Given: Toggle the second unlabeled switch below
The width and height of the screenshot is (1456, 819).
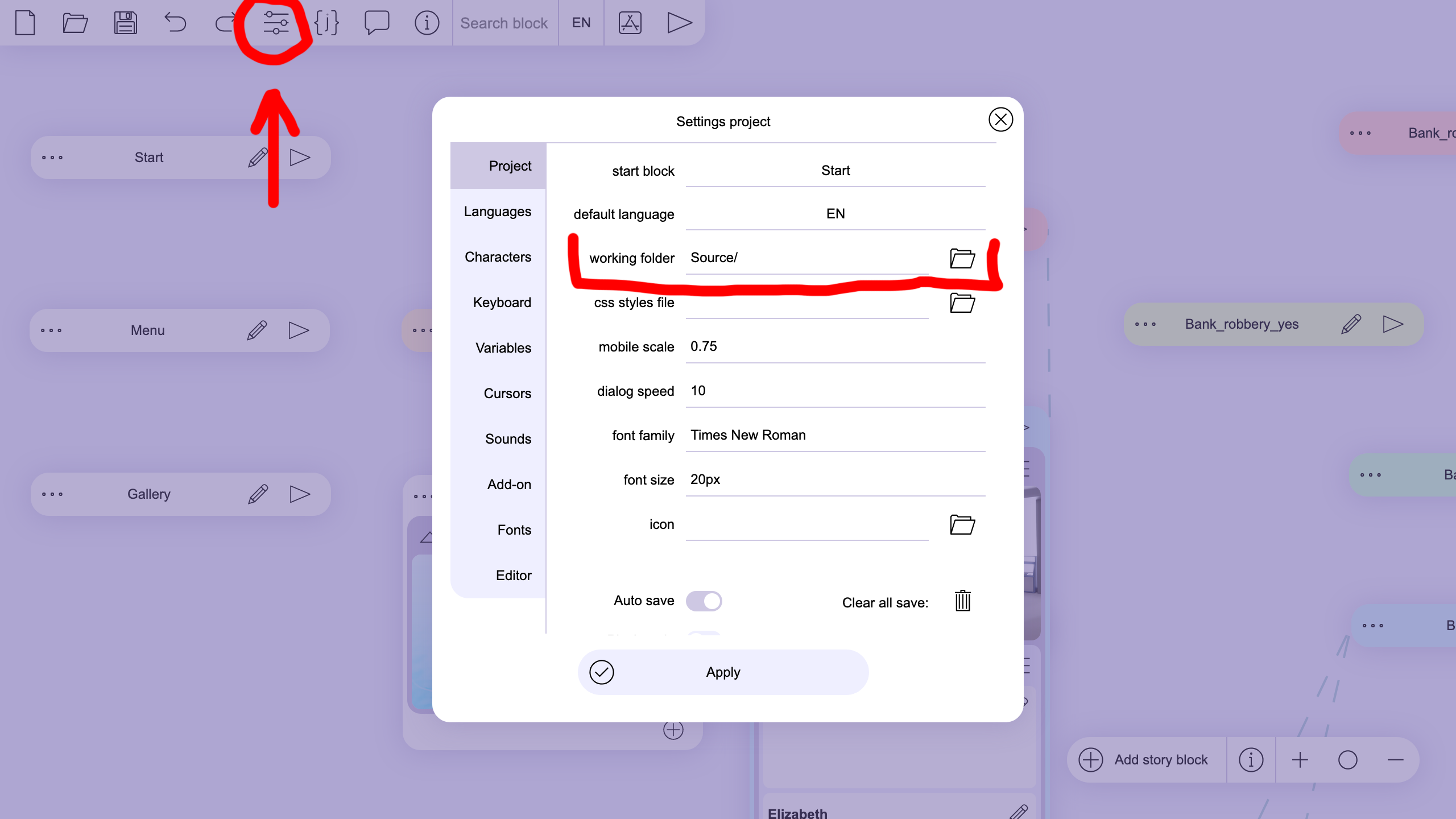Looking at the screenshot, I should pos(704,636).
